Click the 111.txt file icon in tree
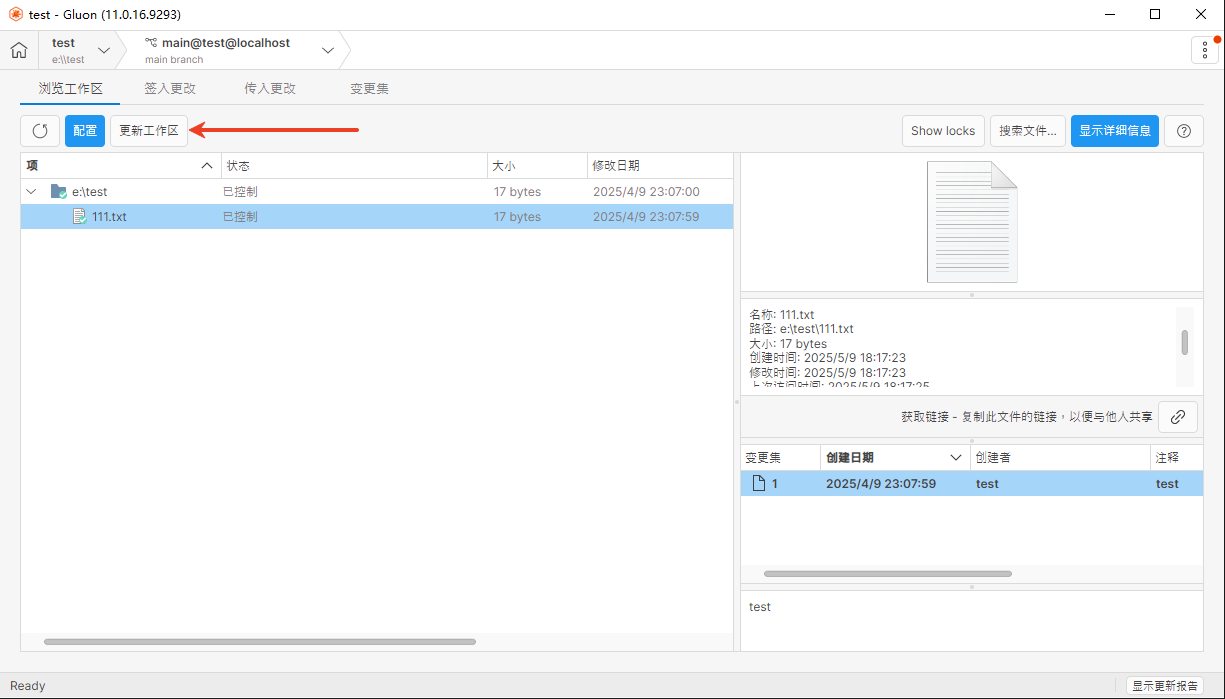1225x699 pixels. (79, 217)
